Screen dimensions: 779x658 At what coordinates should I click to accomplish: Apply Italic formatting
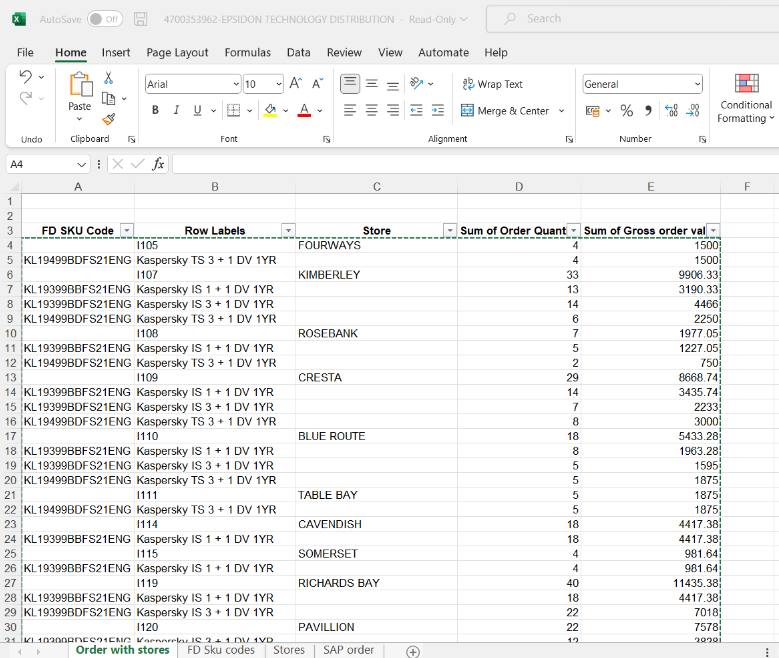click(176, 111)
